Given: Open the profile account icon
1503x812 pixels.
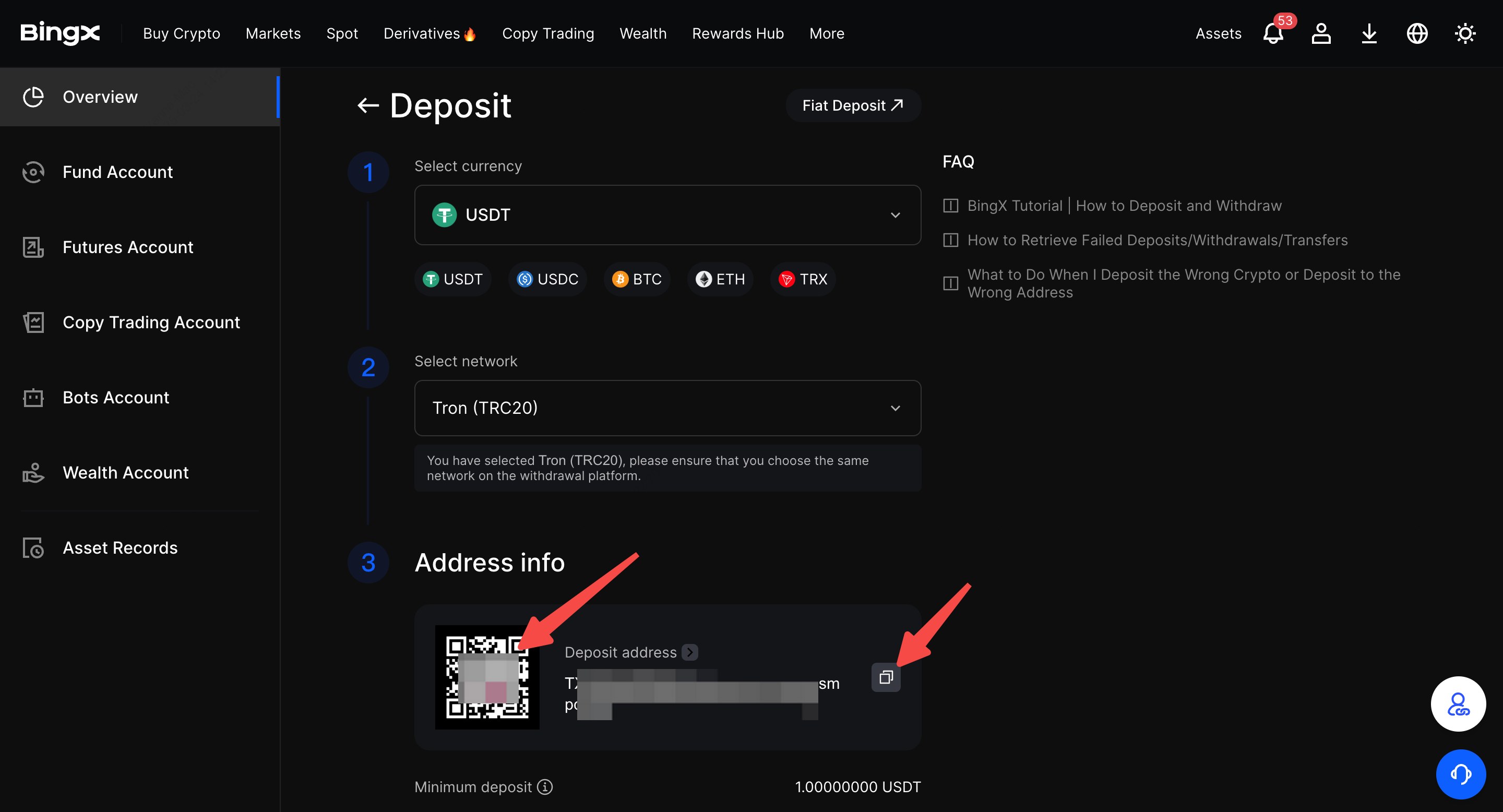Looking at the screenshot, I should [x=1321, y=34].
